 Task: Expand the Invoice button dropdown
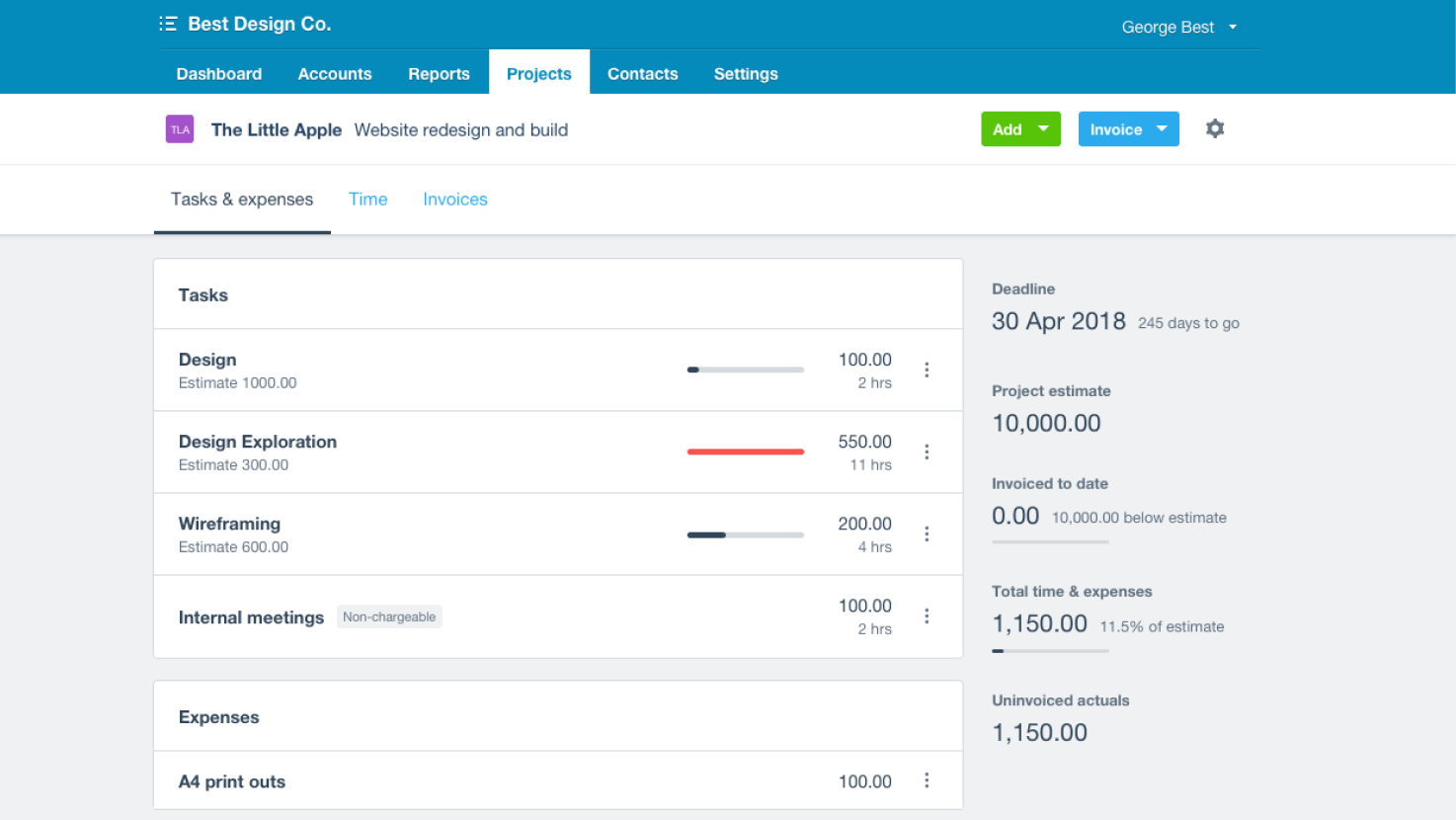(1162, 128)
